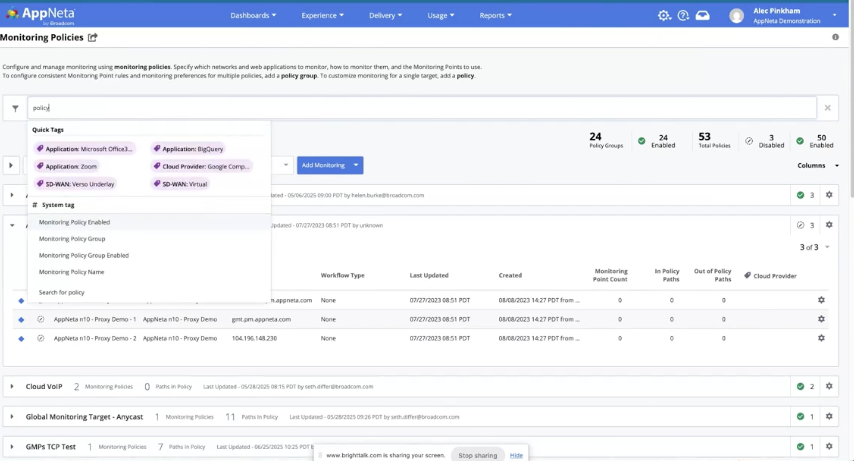Click 104.196.148.230 target cell
Screen dimensions: 854x461
(254, 338)
